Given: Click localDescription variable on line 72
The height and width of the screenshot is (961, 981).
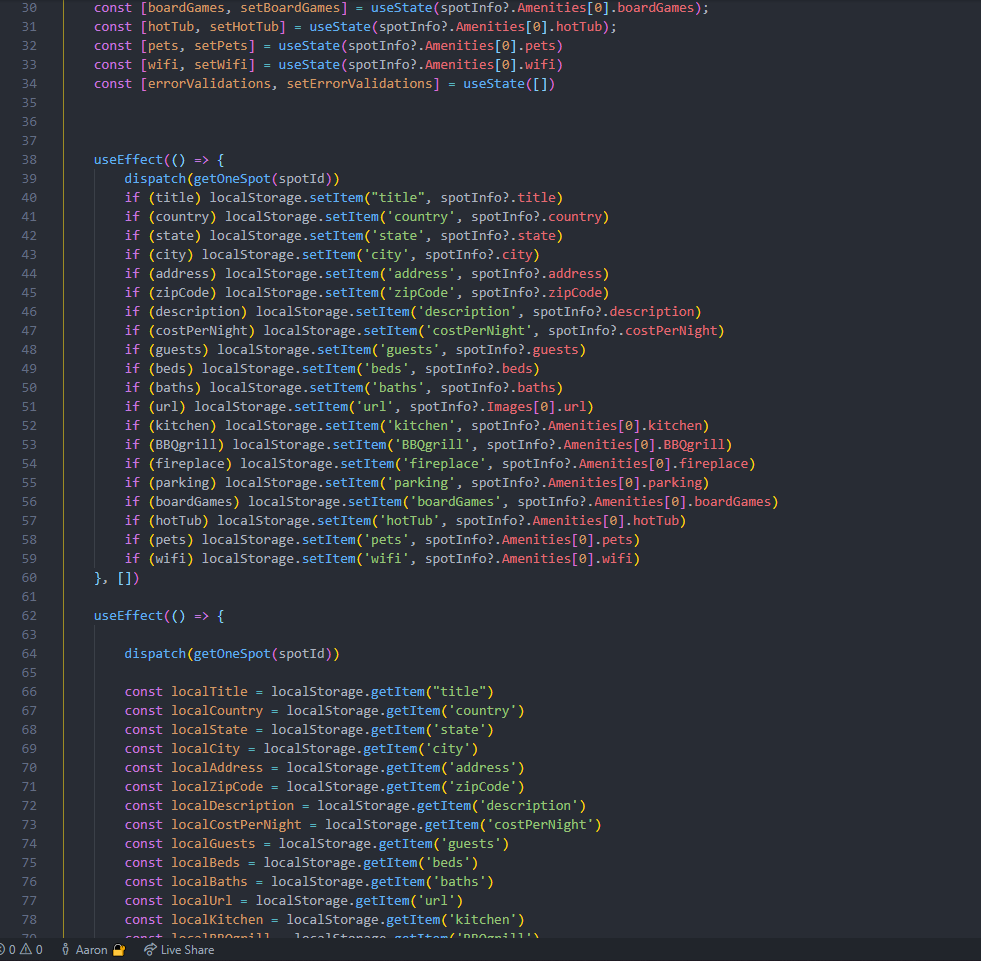Looking at the screenshot, I should (x=233, y=805).
